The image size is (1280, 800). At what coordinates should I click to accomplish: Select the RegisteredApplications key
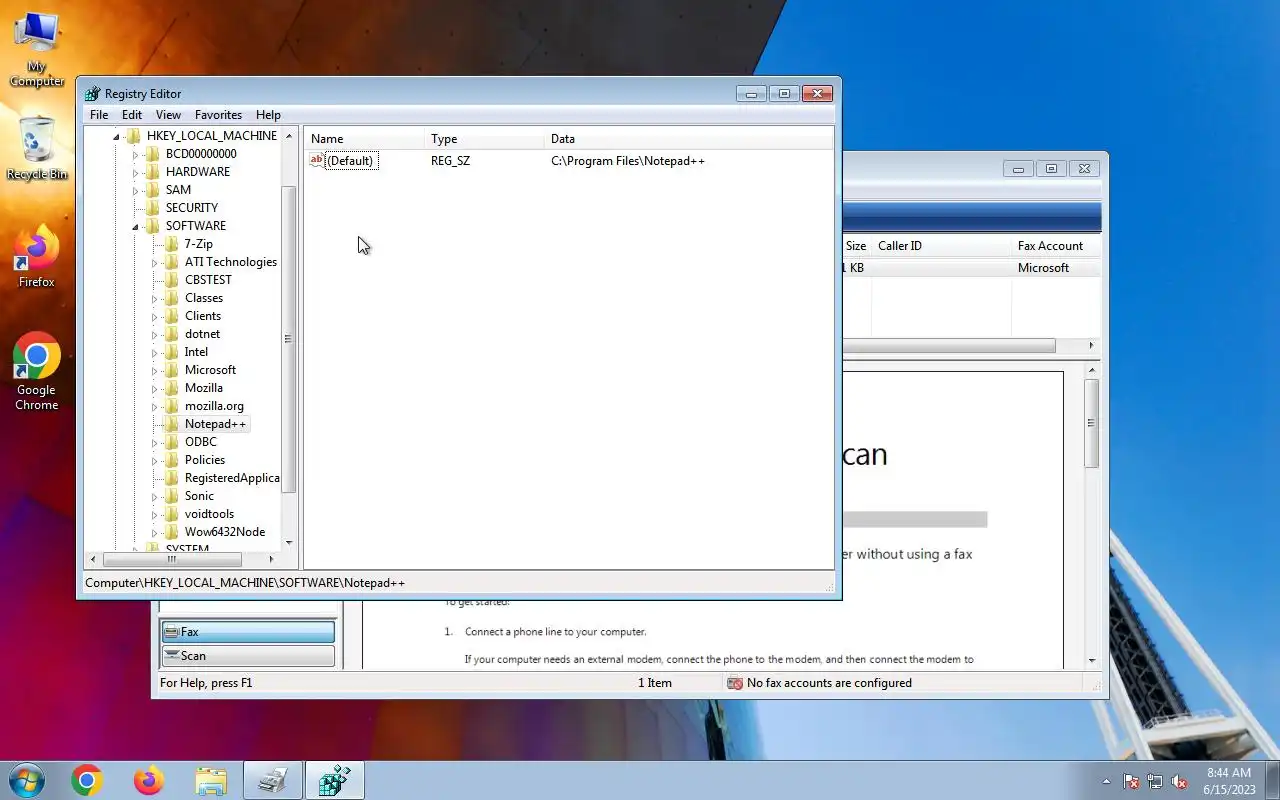(x=232, y=478)
